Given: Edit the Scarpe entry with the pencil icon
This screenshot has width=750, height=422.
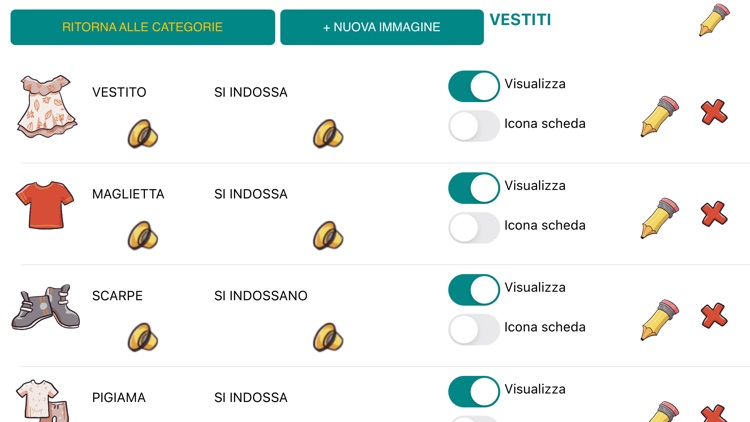Looking at the screenshot, I should 660,320.
